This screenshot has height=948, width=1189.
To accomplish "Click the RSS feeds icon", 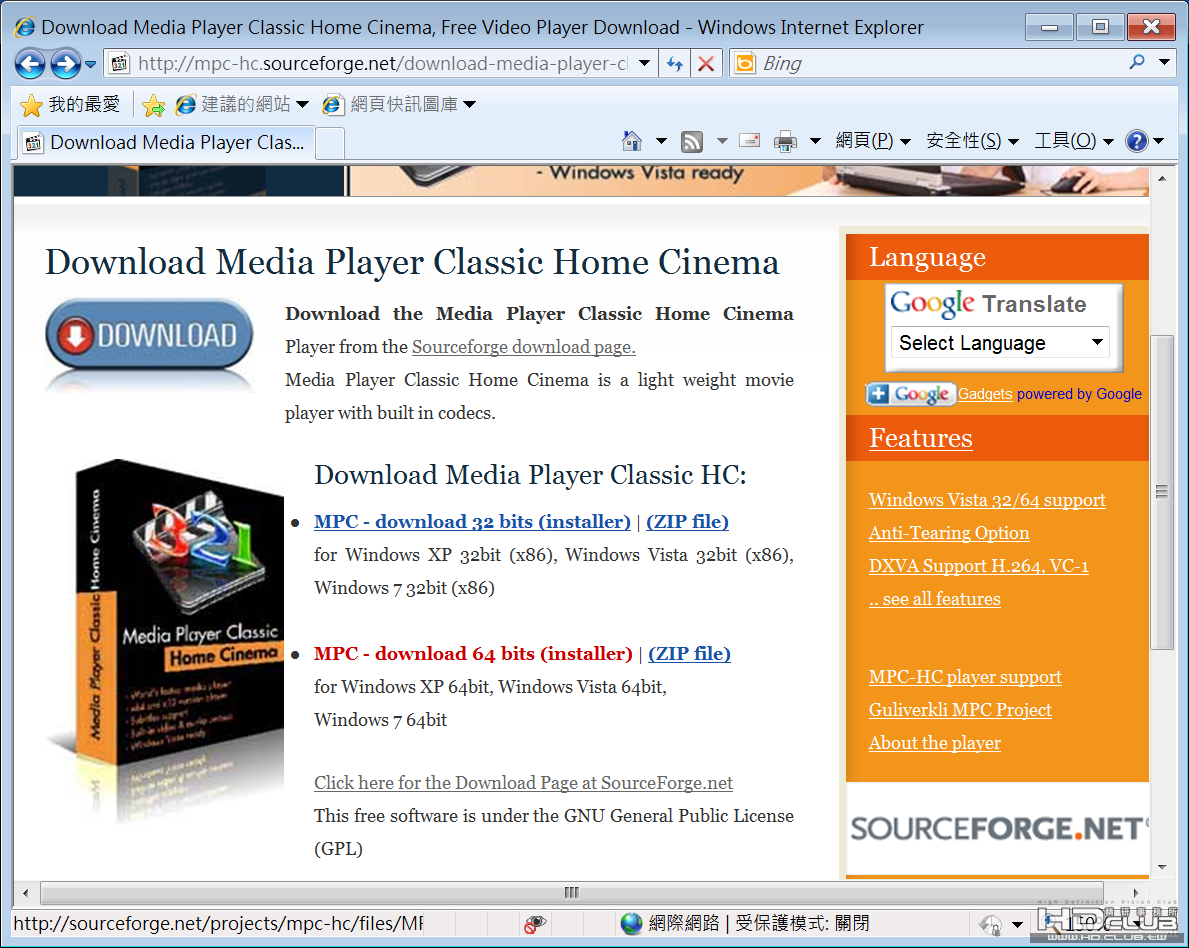I will [692, 141].
